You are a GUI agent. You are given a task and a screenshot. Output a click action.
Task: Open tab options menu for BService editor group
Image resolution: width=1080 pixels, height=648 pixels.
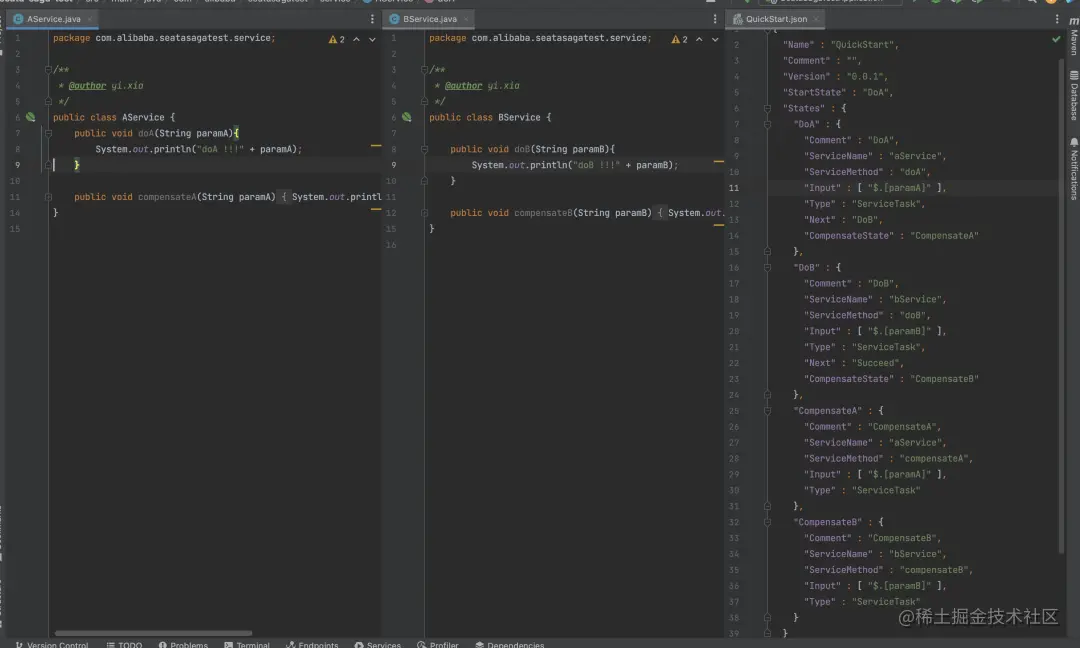point(714,19)
